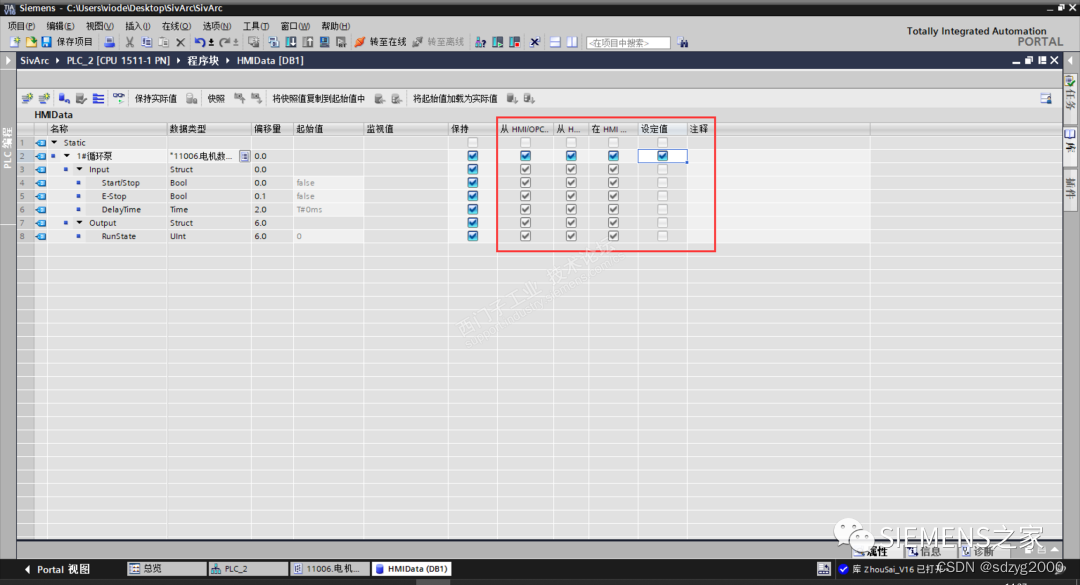Click breadcrumb arrow after 程序块
1080x585 pixels.
[227, 61]
